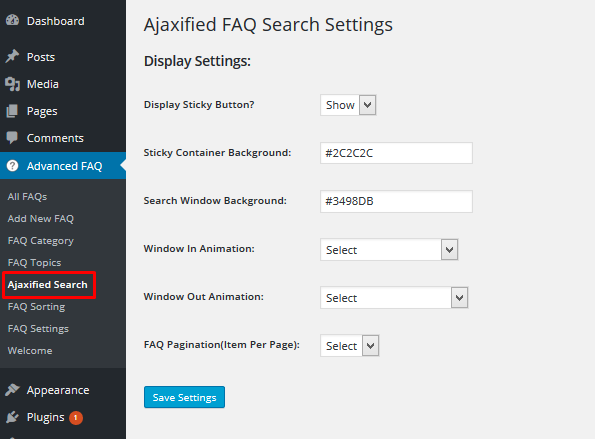Click the Save Settings button
This screenshot has height=439, width=595.
(x=184, y=397)
